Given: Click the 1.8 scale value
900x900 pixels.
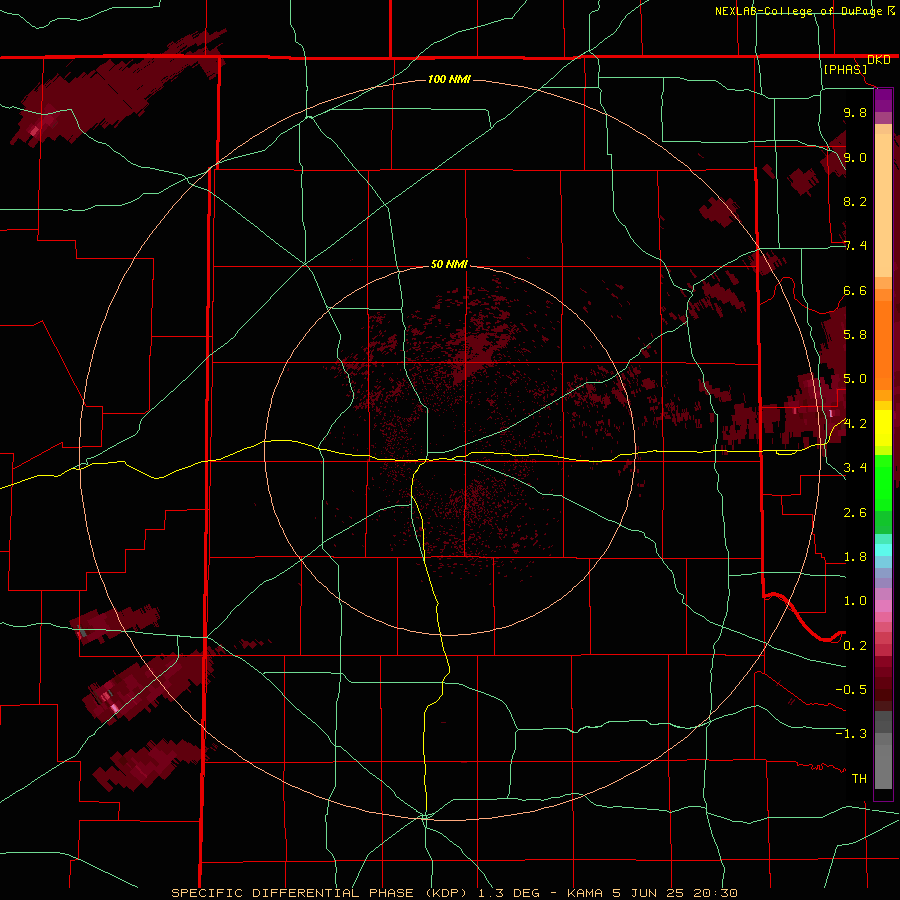Looking at the screenshot, I should coord(855,557).
